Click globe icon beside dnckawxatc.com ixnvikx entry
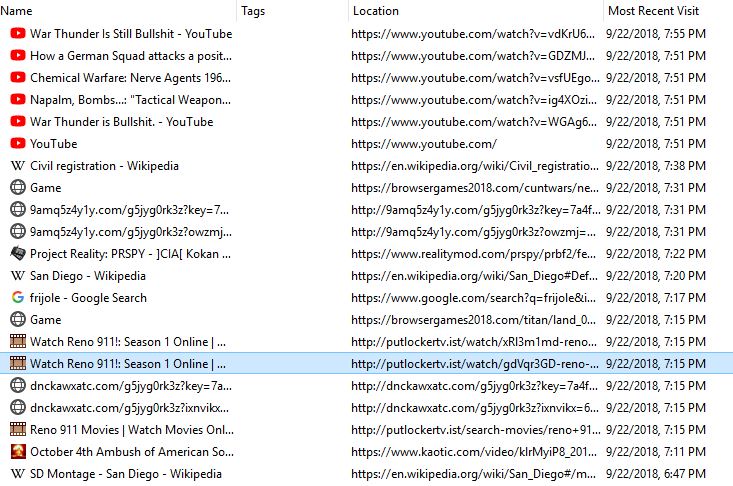Screen dimensions: 733x486 (18, 407)
